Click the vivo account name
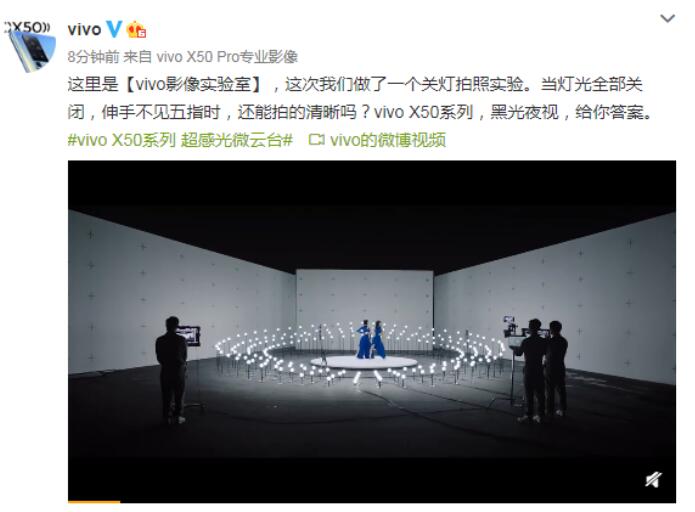The image size is (695, 512). pyautogui.click(x=84, y=30)
